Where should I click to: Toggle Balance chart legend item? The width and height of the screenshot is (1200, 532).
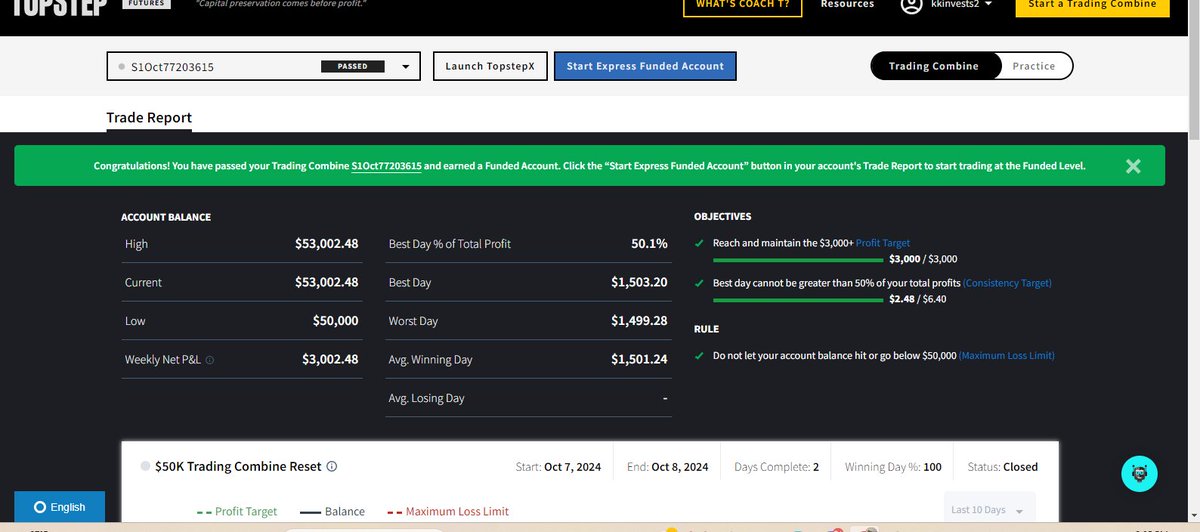click(x=333, y=511)
